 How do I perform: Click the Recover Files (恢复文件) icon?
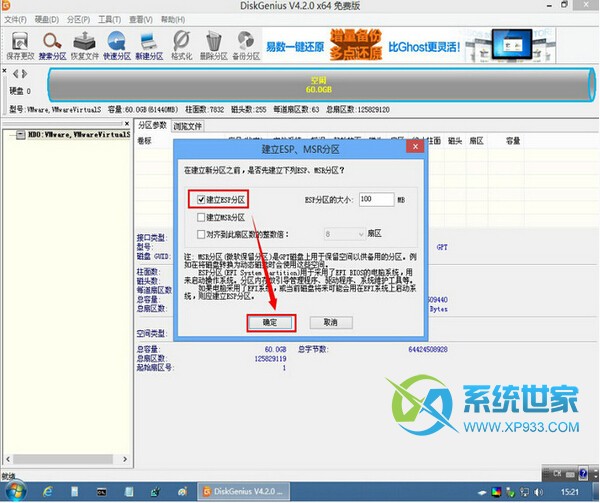(85, 46)
